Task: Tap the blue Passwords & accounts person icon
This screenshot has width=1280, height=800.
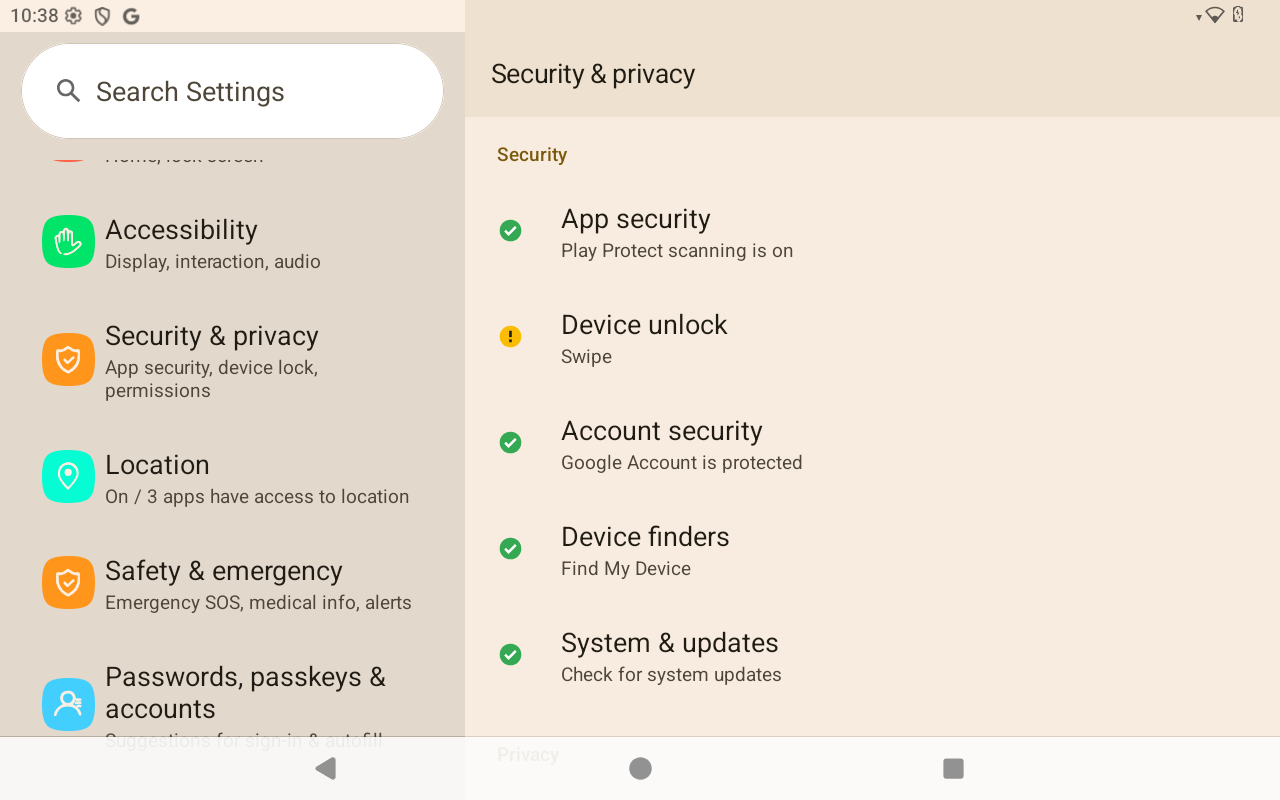Action: (68, 704)
